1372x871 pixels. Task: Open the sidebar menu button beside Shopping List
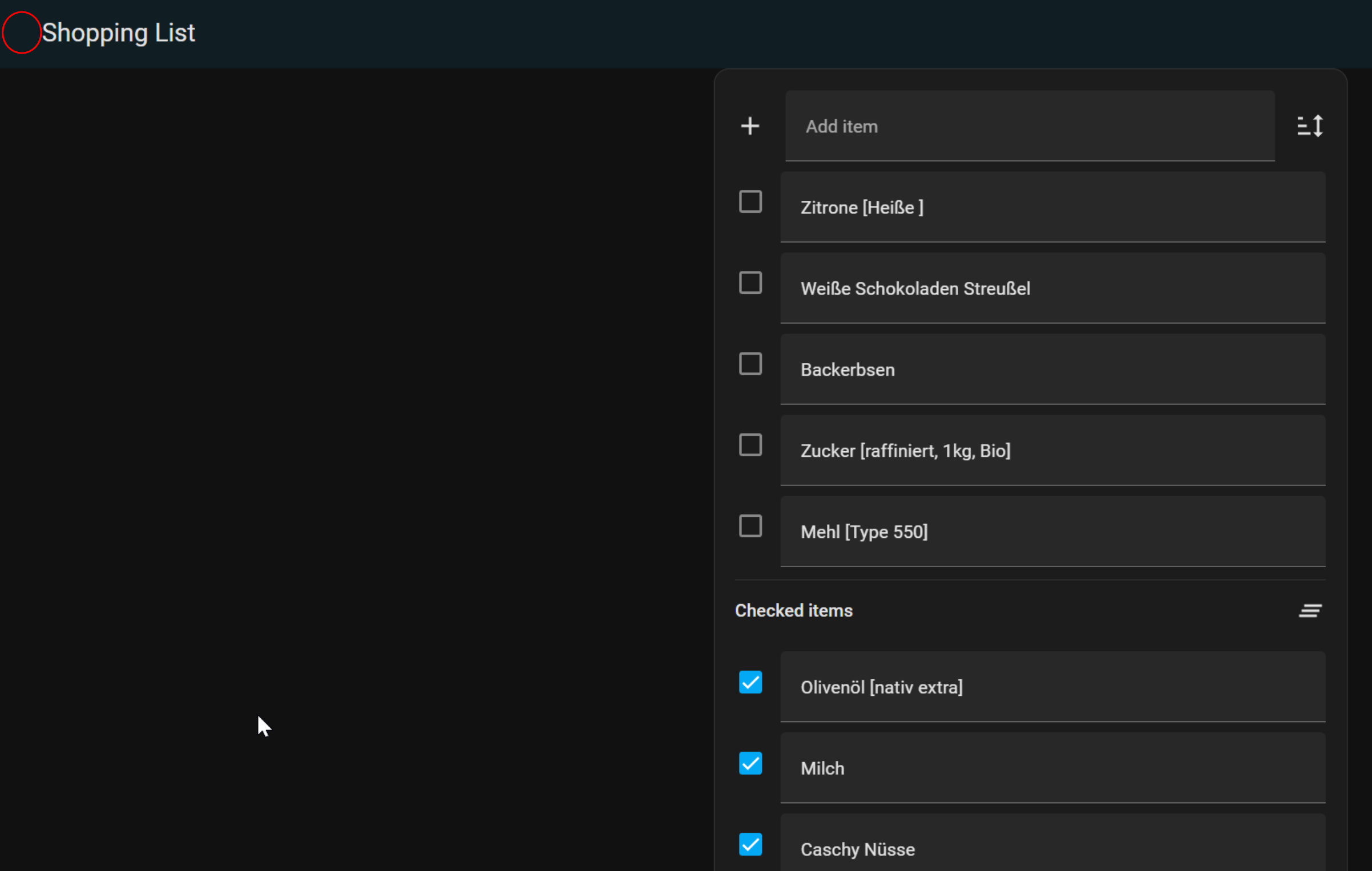click(x=21, y=33)
